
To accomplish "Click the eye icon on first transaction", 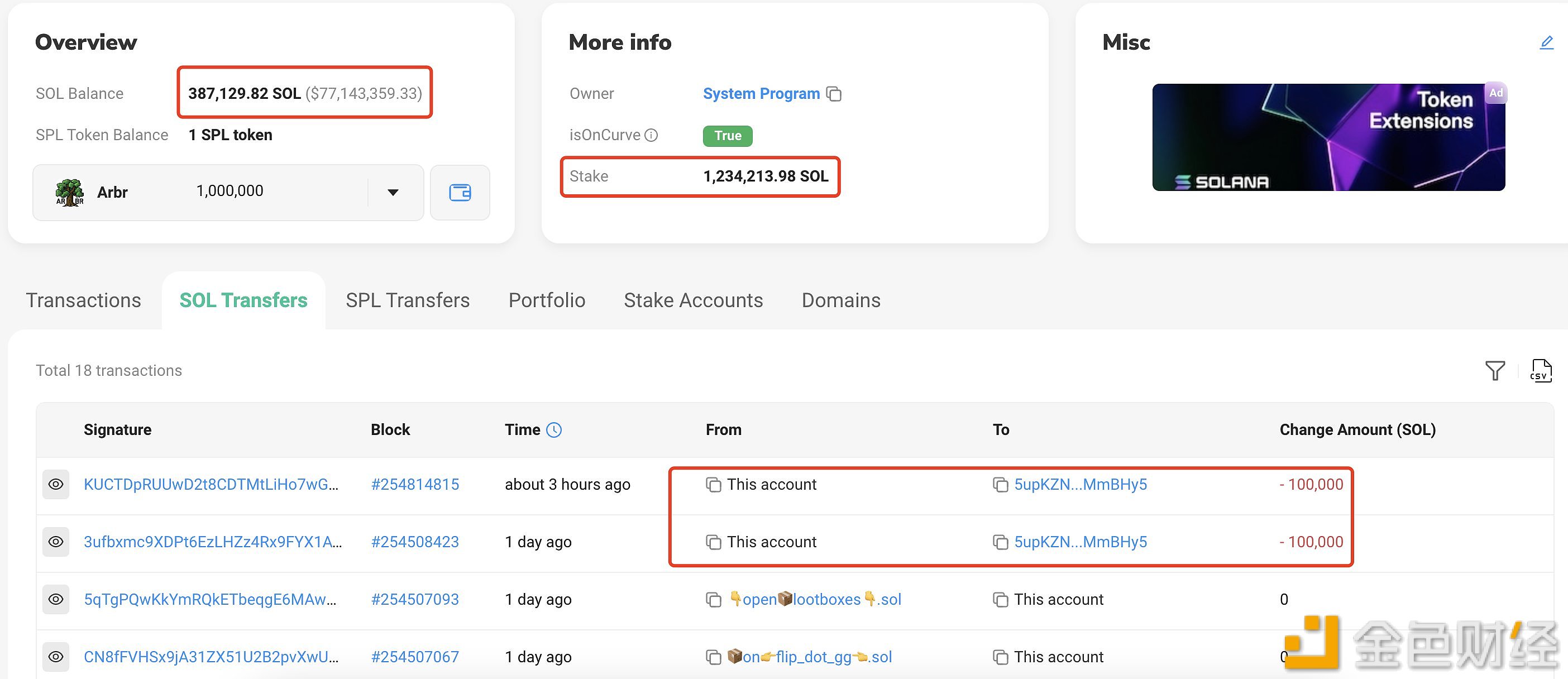I will click(57, 484).
